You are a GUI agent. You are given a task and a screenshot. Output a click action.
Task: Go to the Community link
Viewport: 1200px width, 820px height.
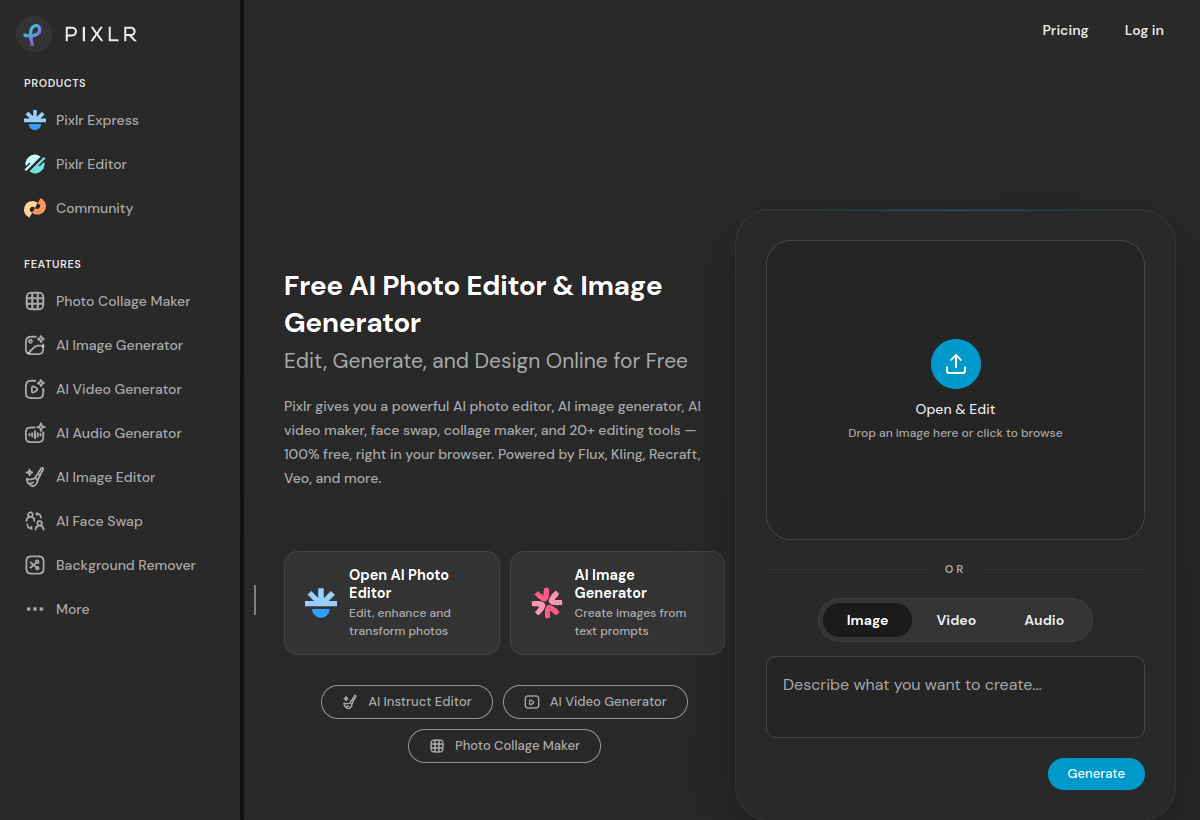click(94, 208)
